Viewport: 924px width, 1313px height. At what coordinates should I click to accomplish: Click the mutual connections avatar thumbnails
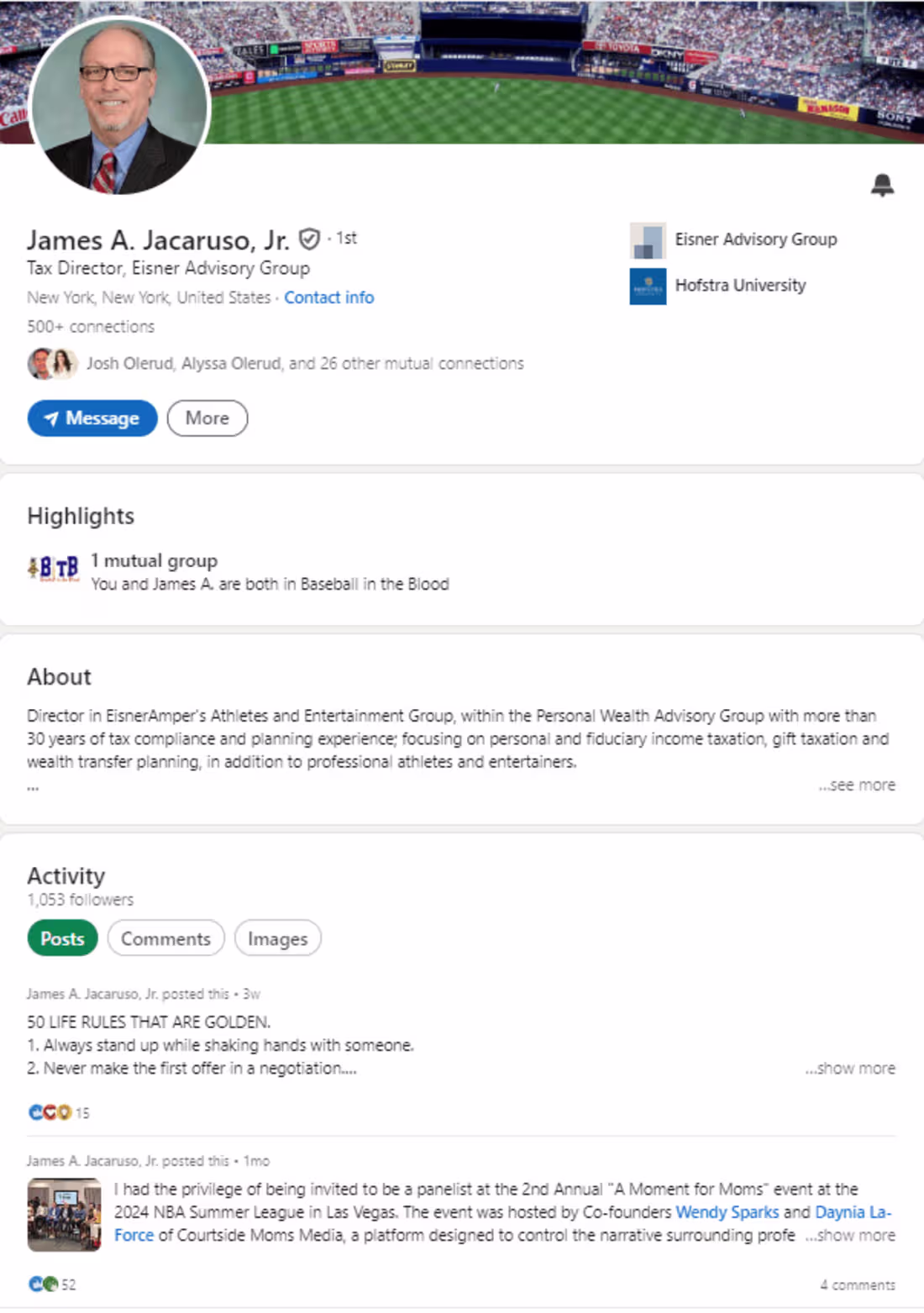click(x=52, y=363)
